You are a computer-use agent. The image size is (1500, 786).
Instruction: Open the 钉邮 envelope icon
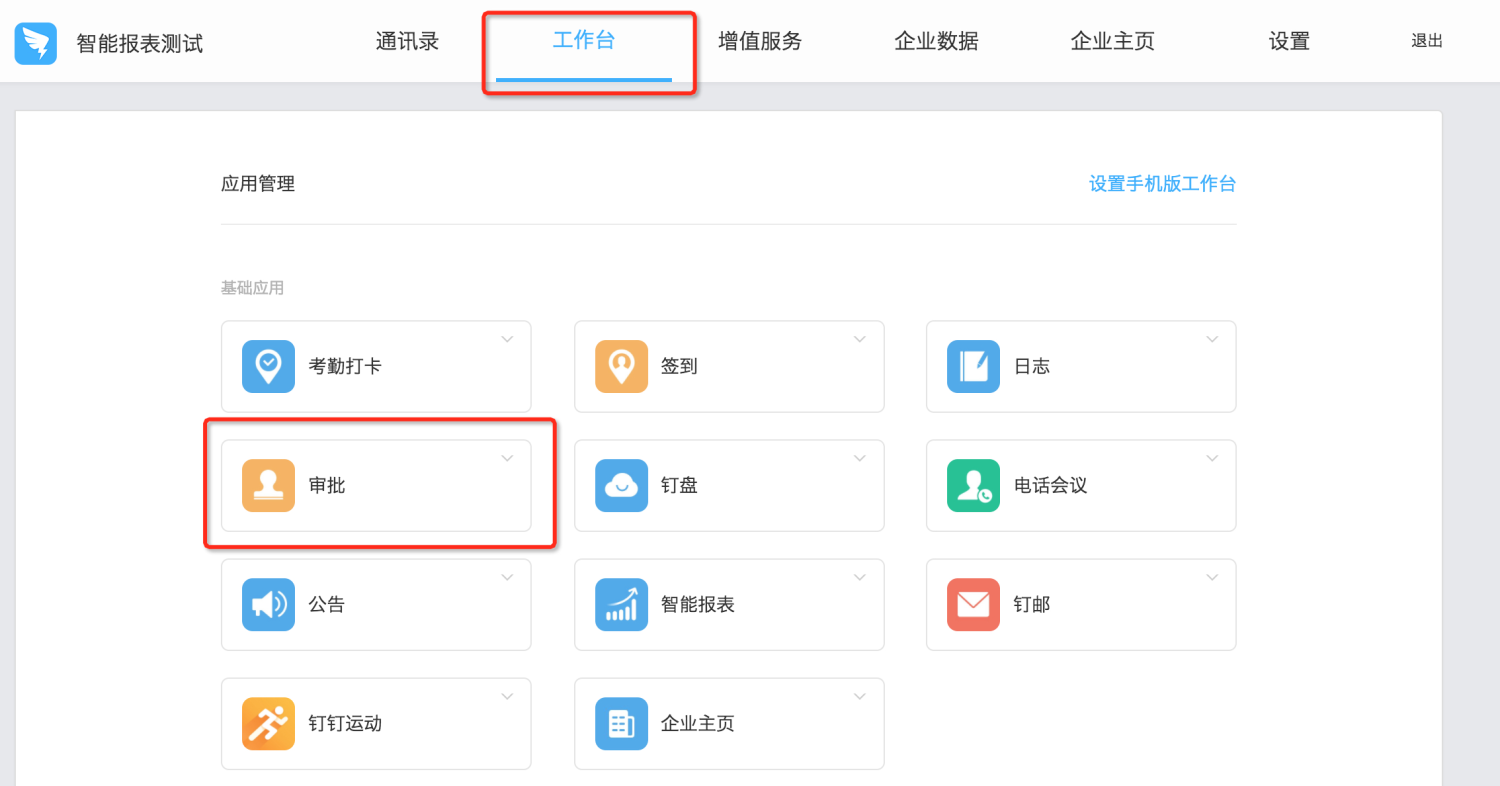point(973,604)
